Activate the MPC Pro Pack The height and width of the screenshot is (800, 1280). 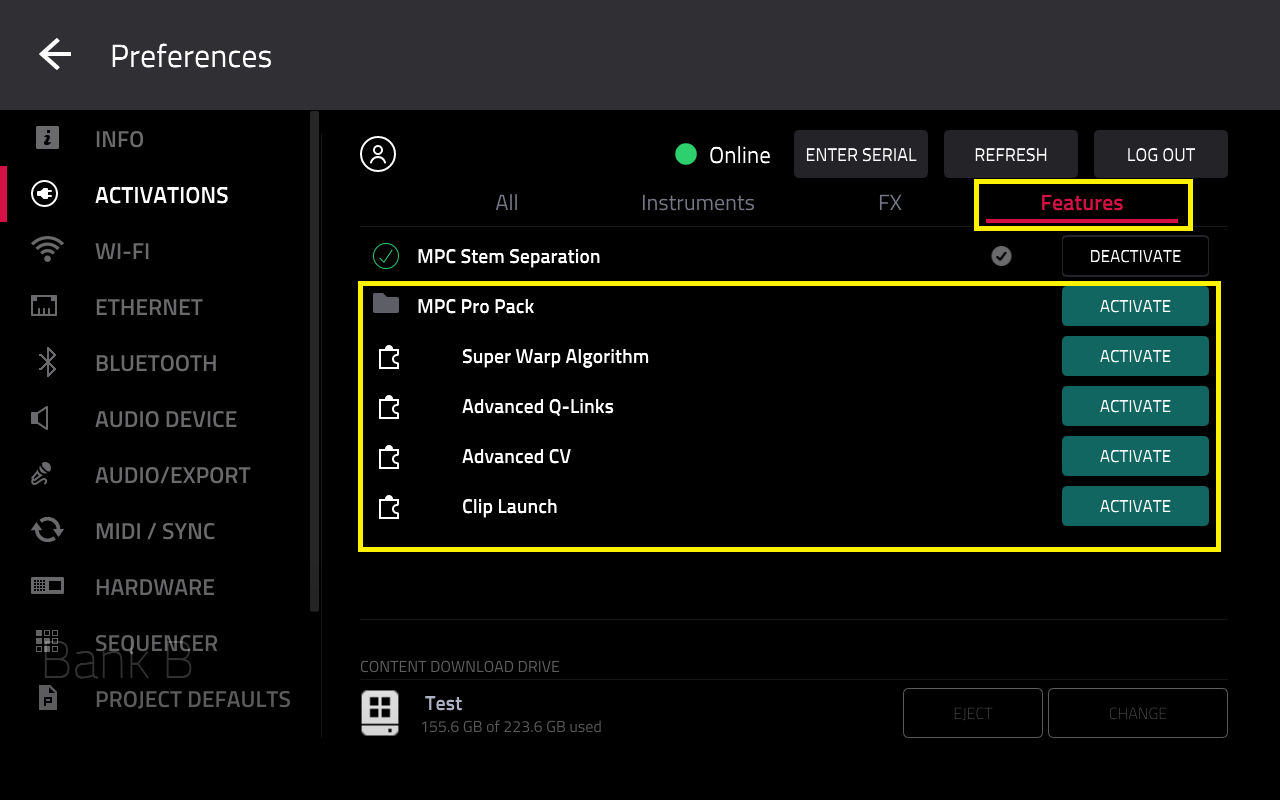tap(1135, 306)
